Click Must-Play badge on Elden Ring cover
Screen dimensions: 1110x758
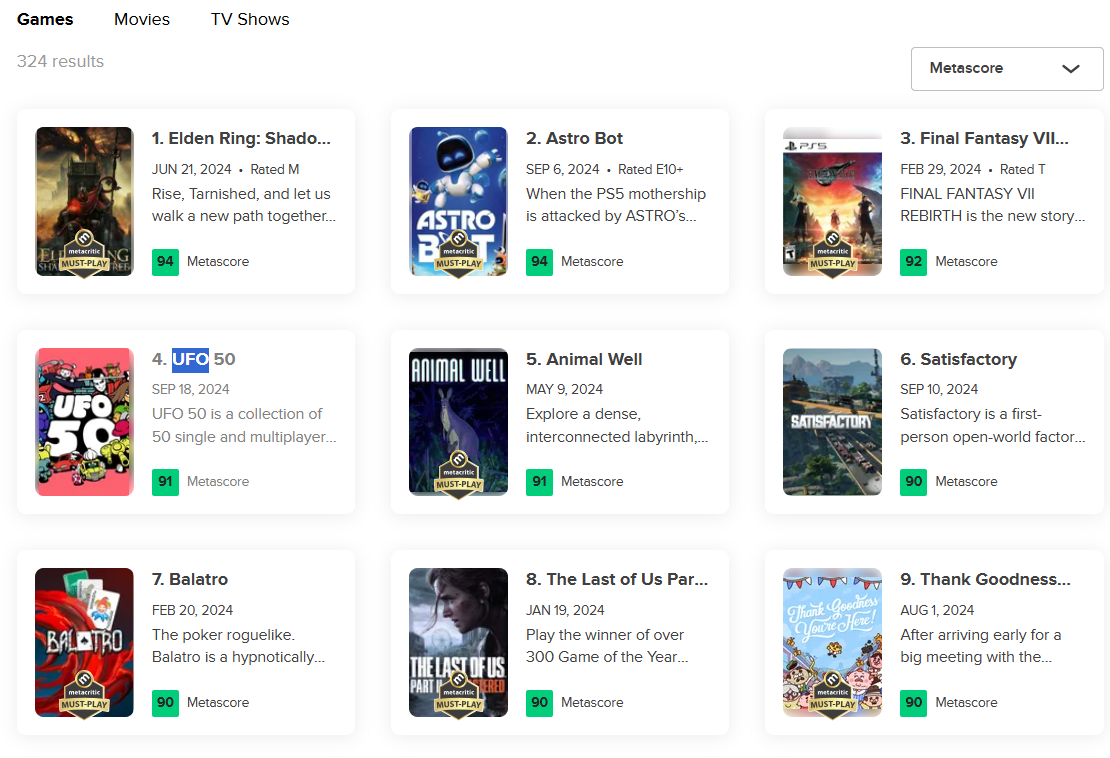84,255
